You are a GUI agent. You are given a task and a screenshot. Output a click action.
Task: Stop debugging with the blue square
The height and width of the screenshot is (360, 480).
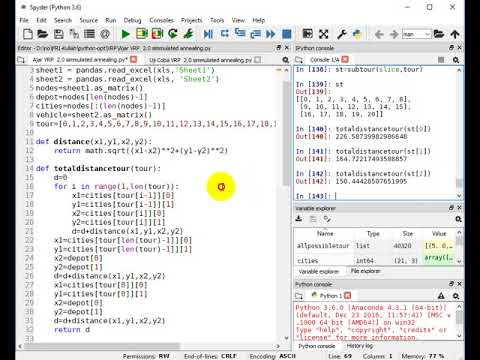coord(287,34)
